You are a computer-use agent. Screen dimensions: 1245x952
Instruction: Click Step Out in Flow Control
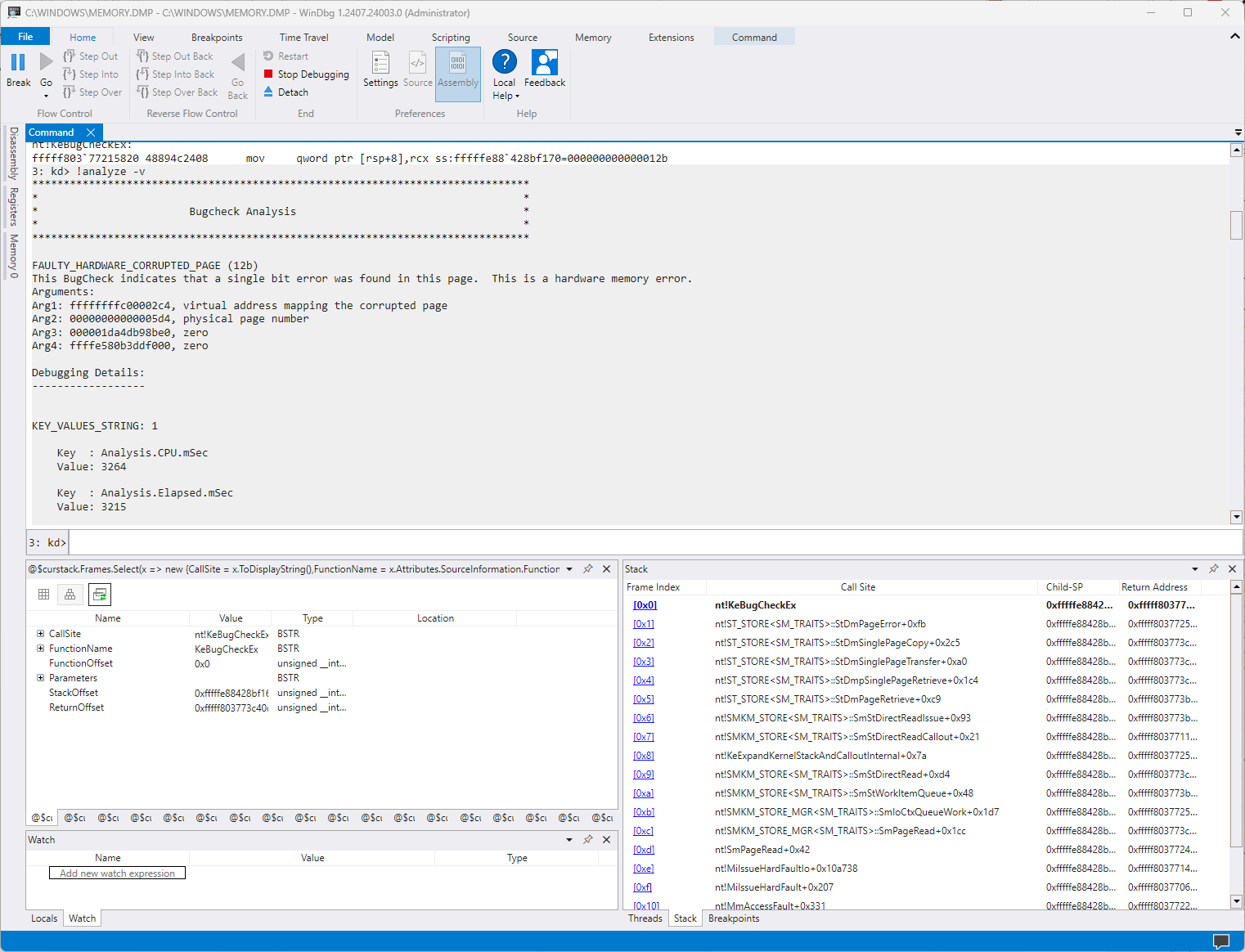pyautogui.click(x=91, y=56)
